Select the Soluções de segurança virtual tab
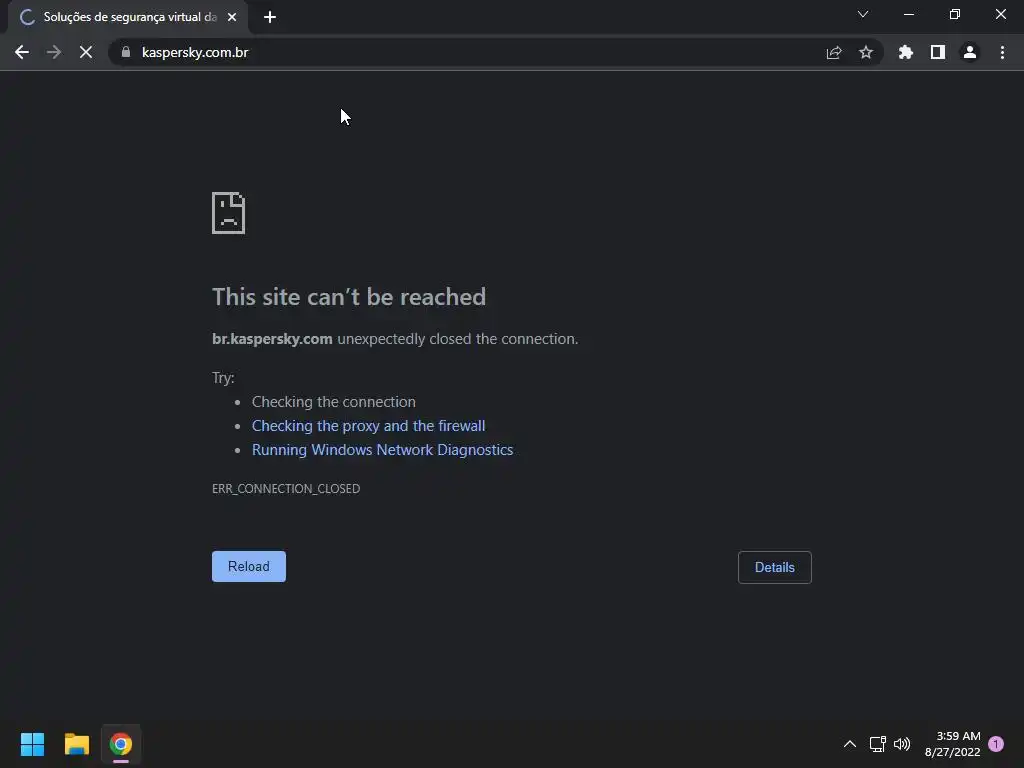The width and height of the screenshot is (1024, 768). pos(129,17)
